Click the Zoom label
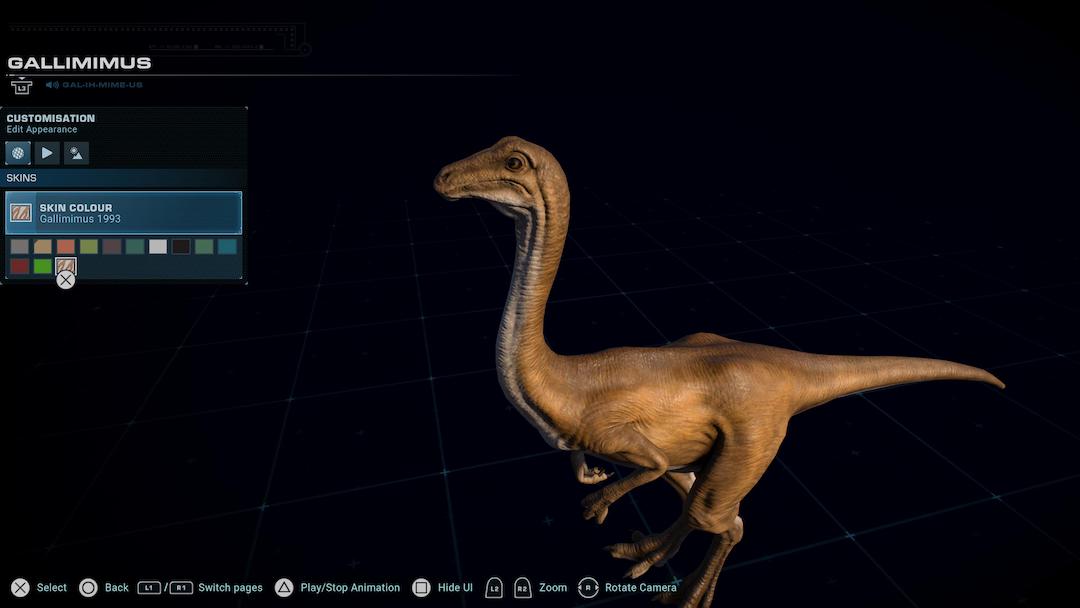 pyautogui.click(x=553, y=587)
